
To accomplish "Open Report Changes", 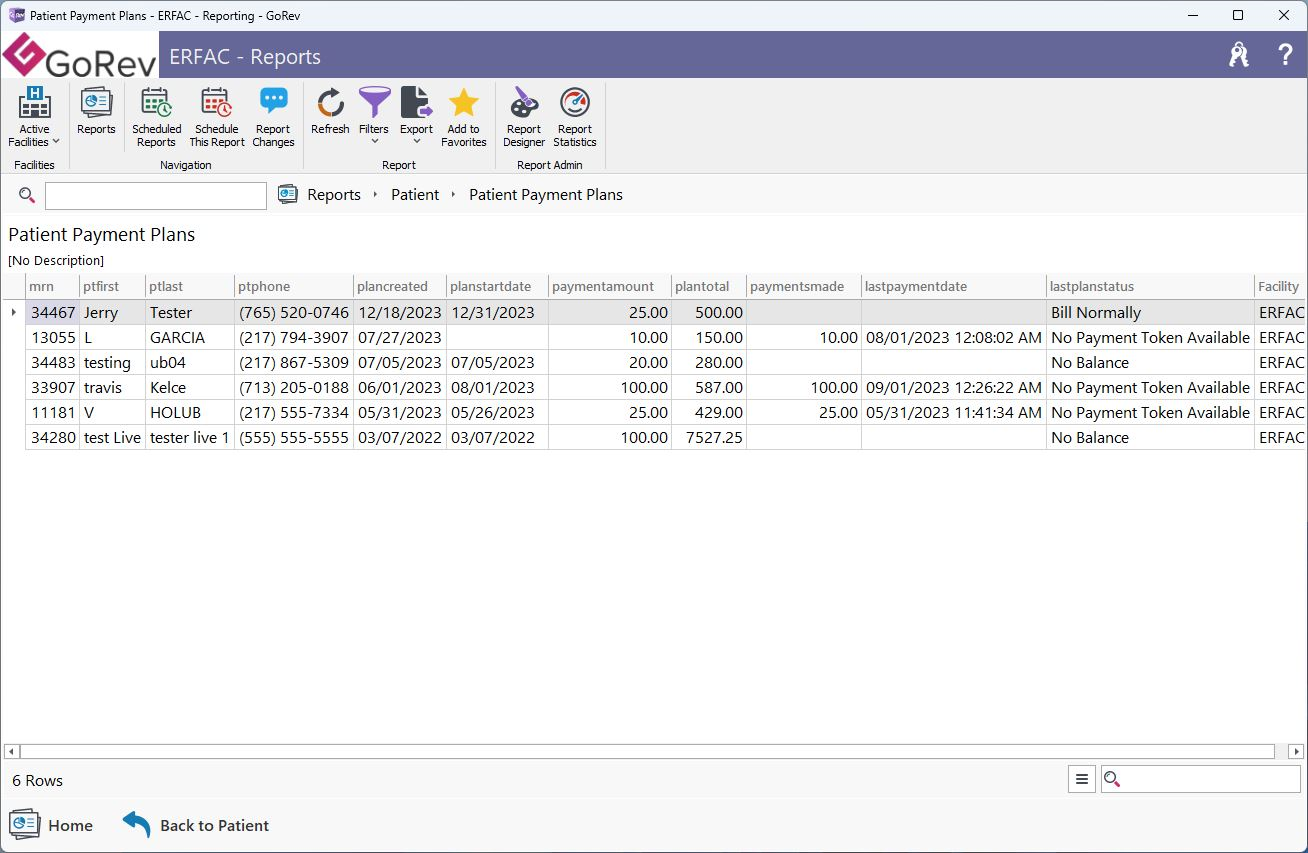I will click(x=273, y=117).
